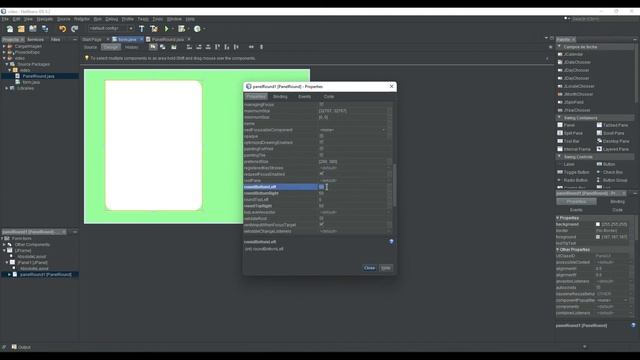Click the Close button in Properties dialog
The height and width of the screenshot is (360, 640).
click(369, 268)
